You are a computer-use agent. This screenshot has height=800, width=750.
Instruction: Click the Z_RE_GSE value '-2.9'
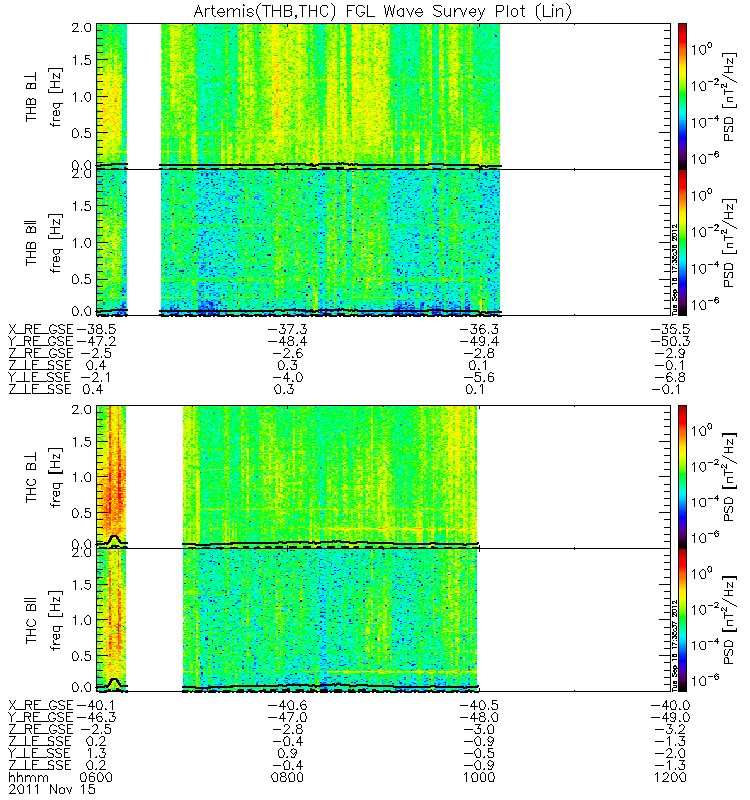(x=670, y=354)
